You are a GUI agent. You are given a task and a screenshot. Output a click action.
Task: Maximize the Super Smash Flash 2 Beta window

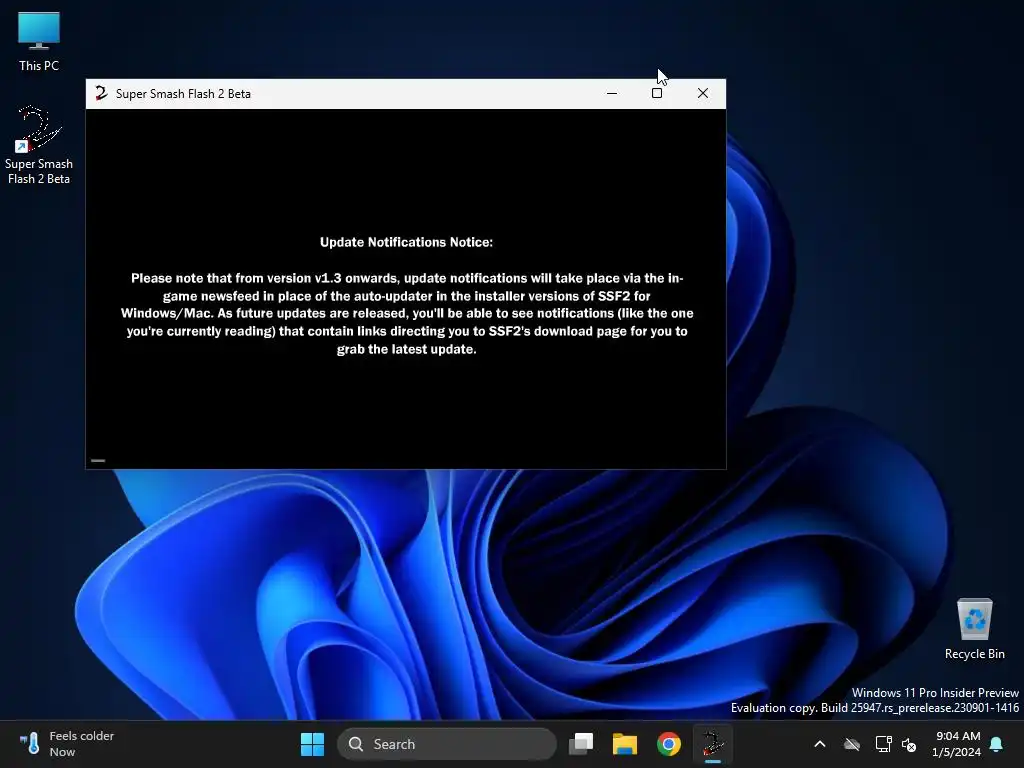(x=657, y=93)
